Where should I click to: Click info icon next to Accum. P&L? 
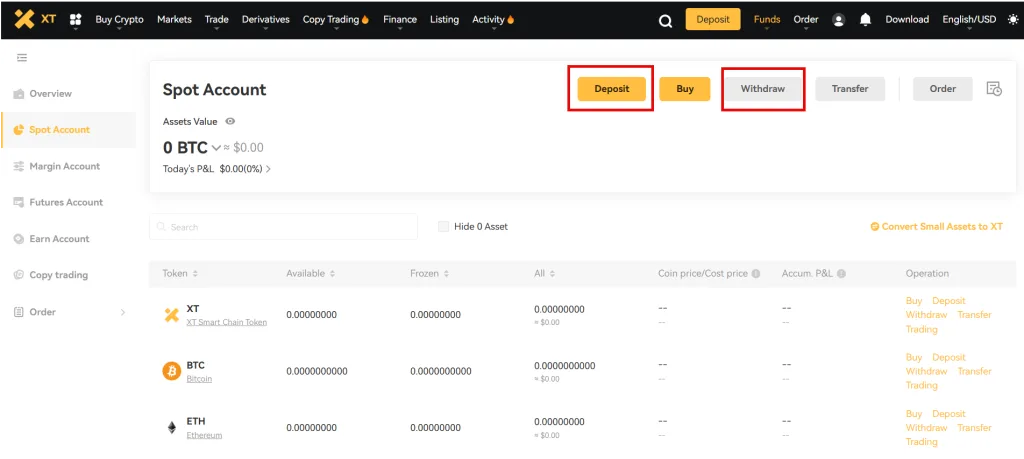pyautogui.click(x=841, y=274)
